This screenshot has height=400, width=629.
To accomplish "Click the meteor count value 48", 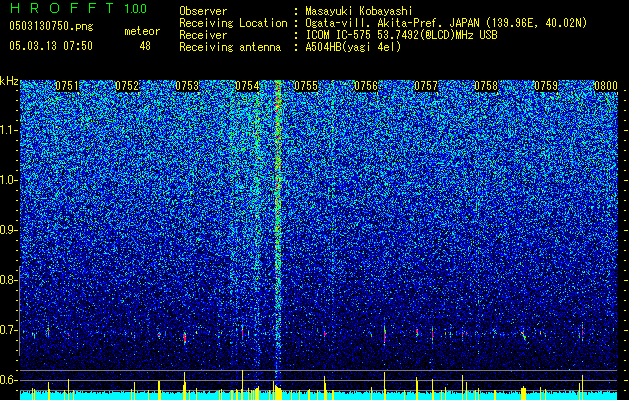I will point(145,46).
